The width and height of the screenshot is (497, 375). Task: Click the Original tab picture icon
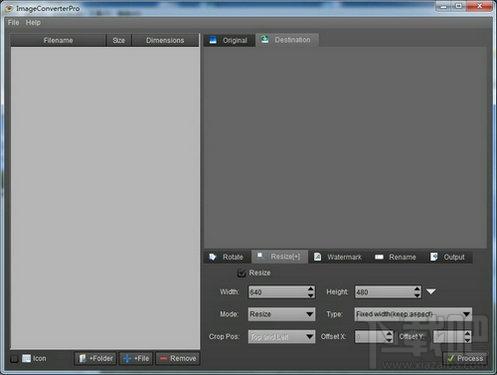click(213, 40)
